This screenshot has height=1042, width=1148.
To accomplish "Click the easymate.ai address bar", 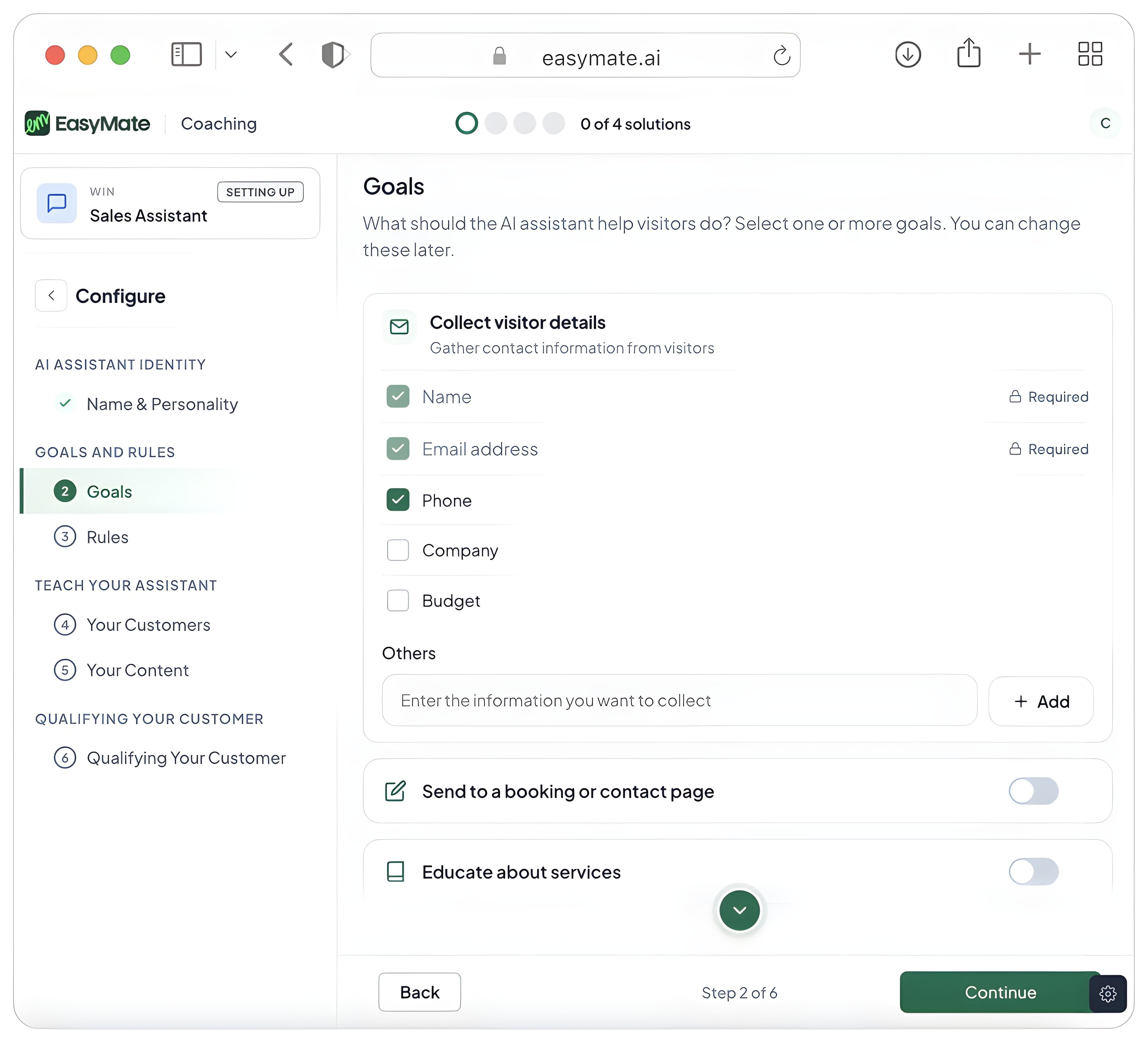I will 585,56.
